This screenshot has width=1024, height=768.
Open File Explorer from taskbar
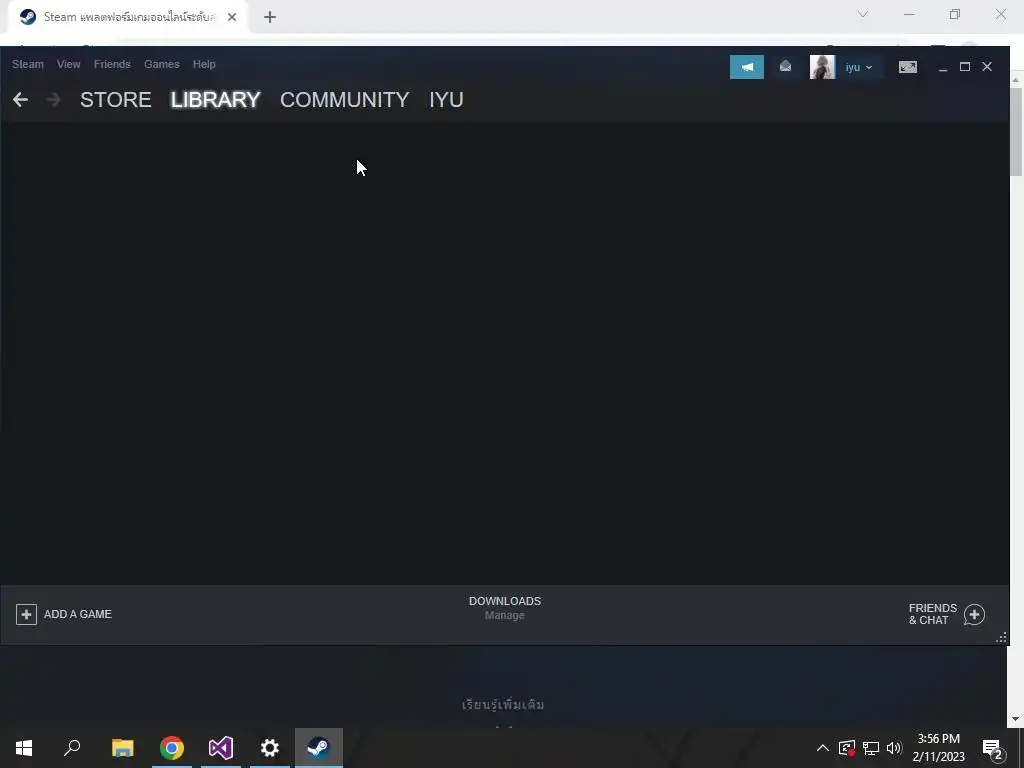click(123, 748)
